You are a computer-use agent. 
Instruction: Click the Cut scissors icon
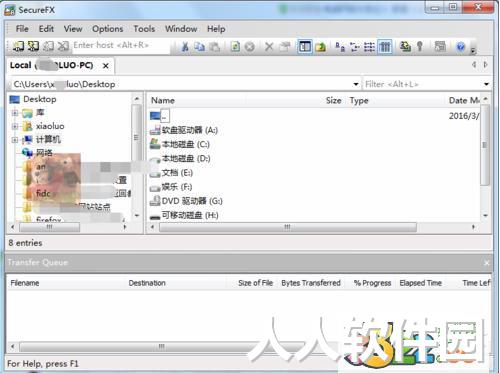[185, 47]
